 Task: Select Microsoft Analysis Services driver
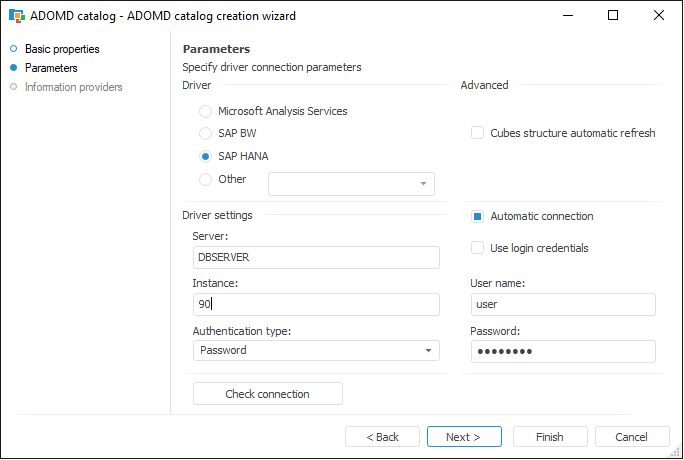click(x=206, y=111)
